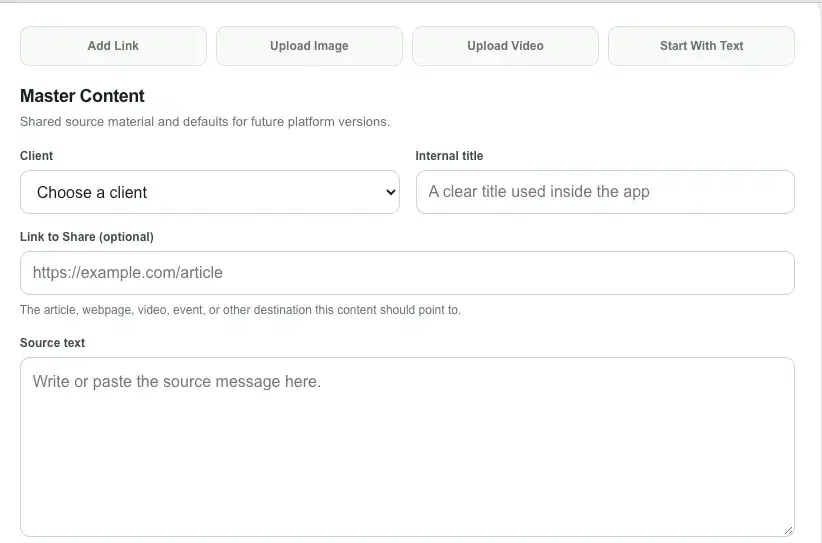Click the 'The article, webpage, video' helper text
The width and height of the screenshot is (822, 543).
tap(241, 310)
